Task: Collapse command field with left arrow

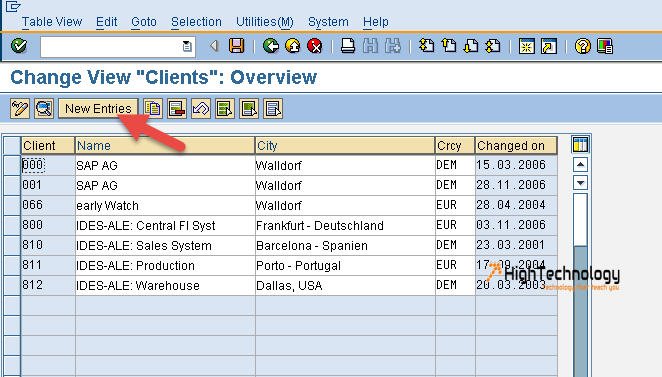Action: [214, 46]
